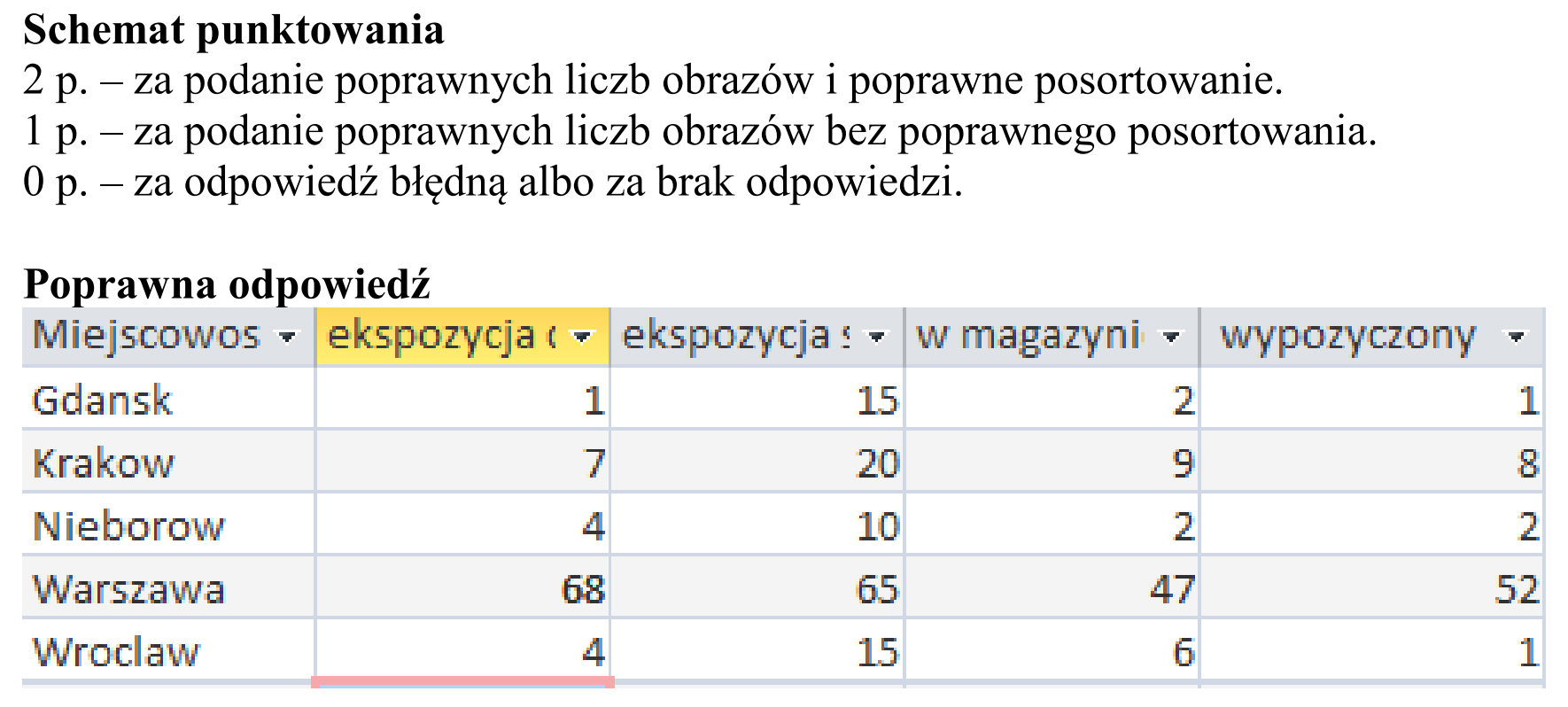Open the second ekspozycja column dropdown arrow

point(877,338)
